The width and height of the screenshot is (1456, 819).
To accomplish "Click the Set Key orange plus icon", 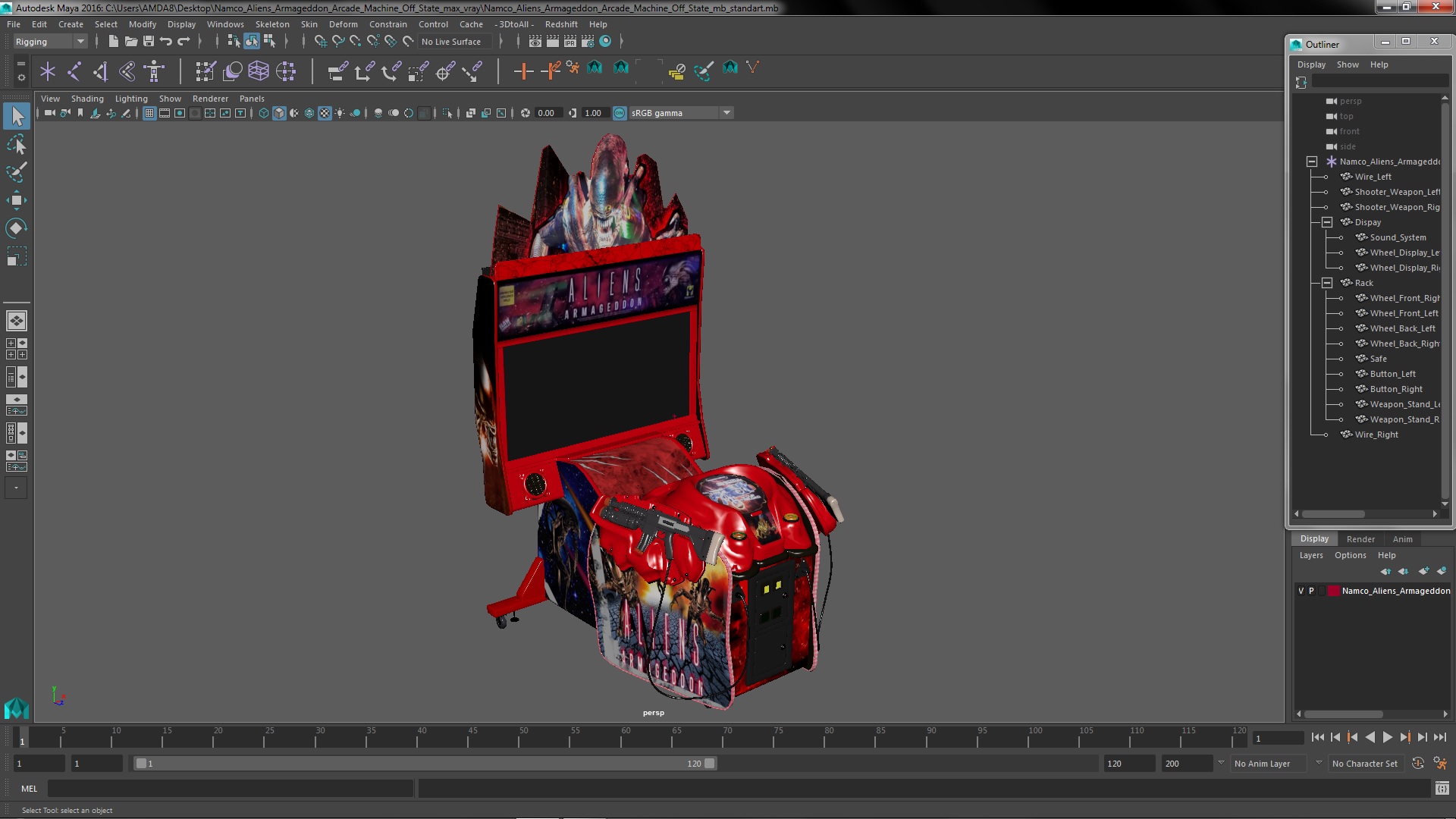I will (523, 71).
